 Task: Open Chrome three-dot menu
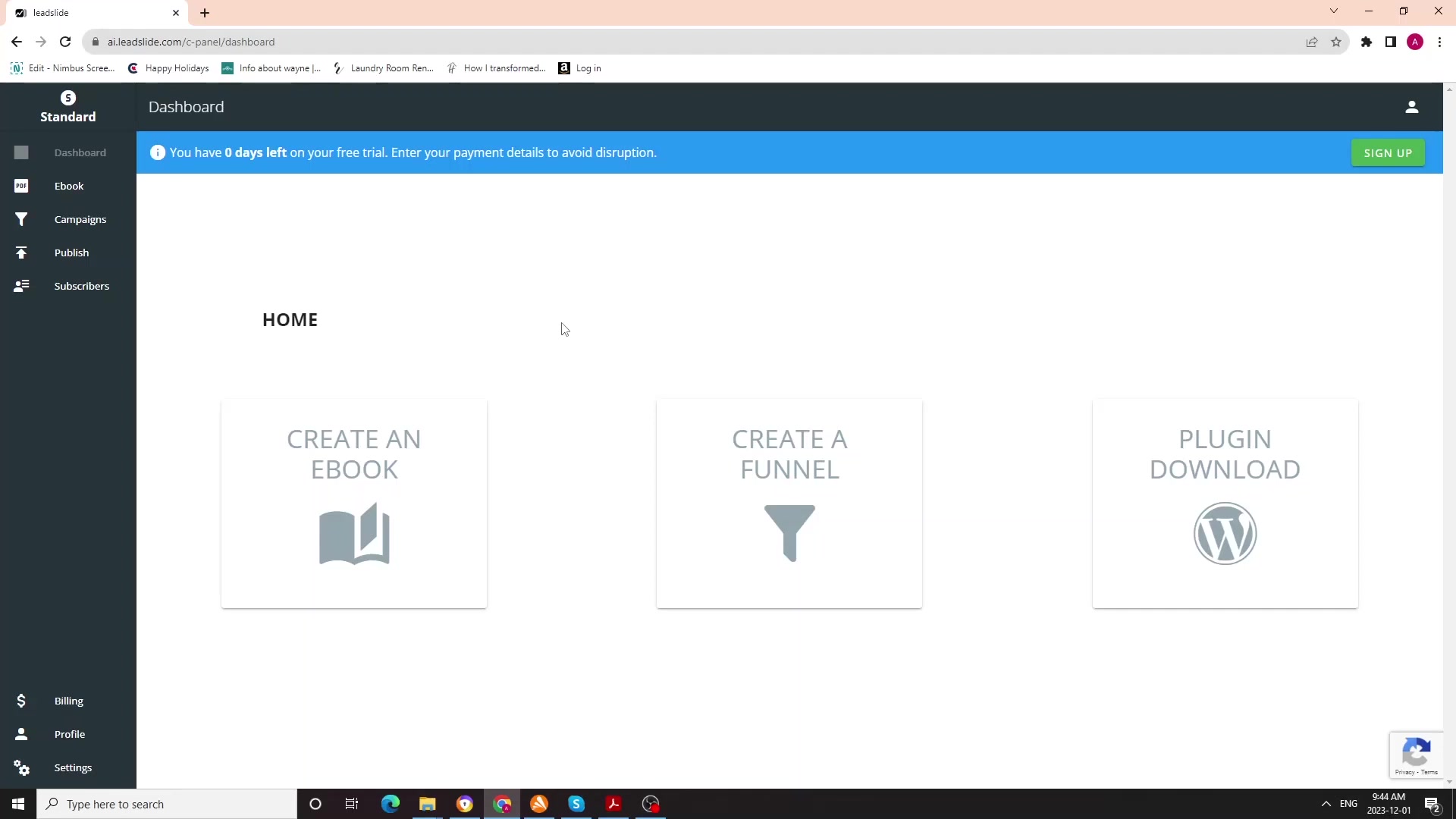click(x=1439, y=42)
